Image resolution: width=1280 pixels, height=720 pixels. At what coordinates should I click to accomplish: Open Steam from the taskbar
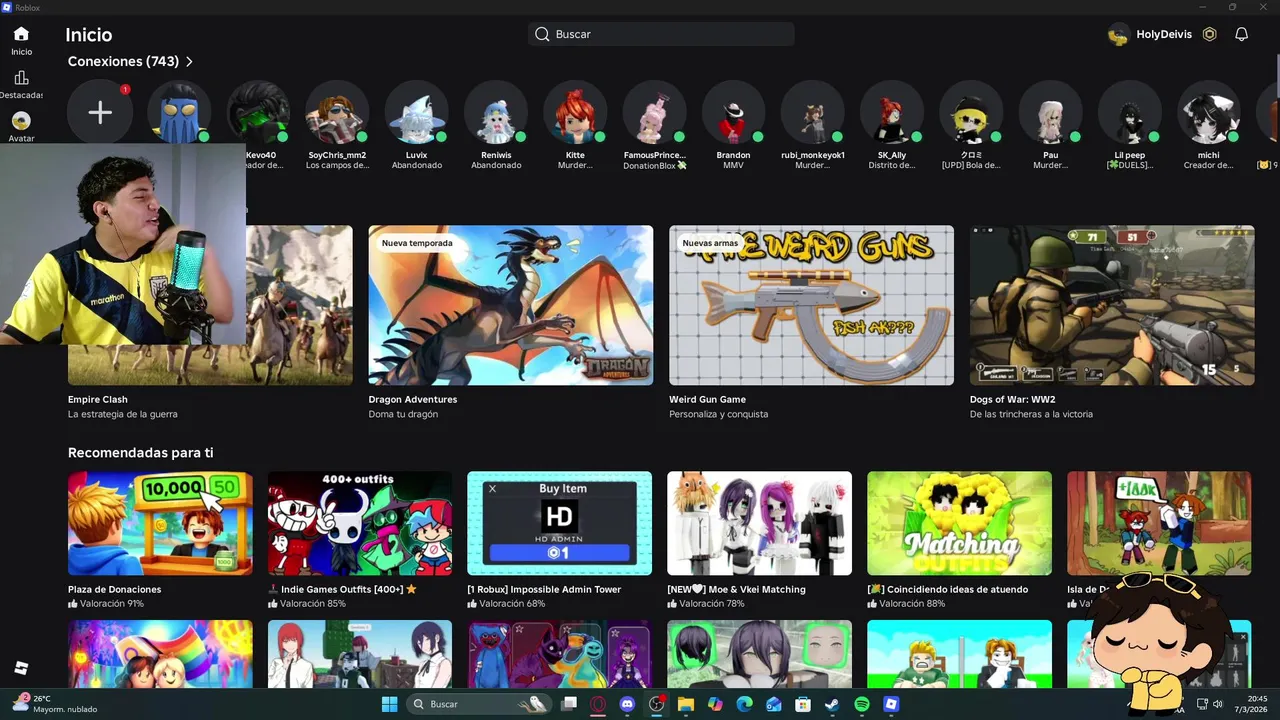click(832, 704)
